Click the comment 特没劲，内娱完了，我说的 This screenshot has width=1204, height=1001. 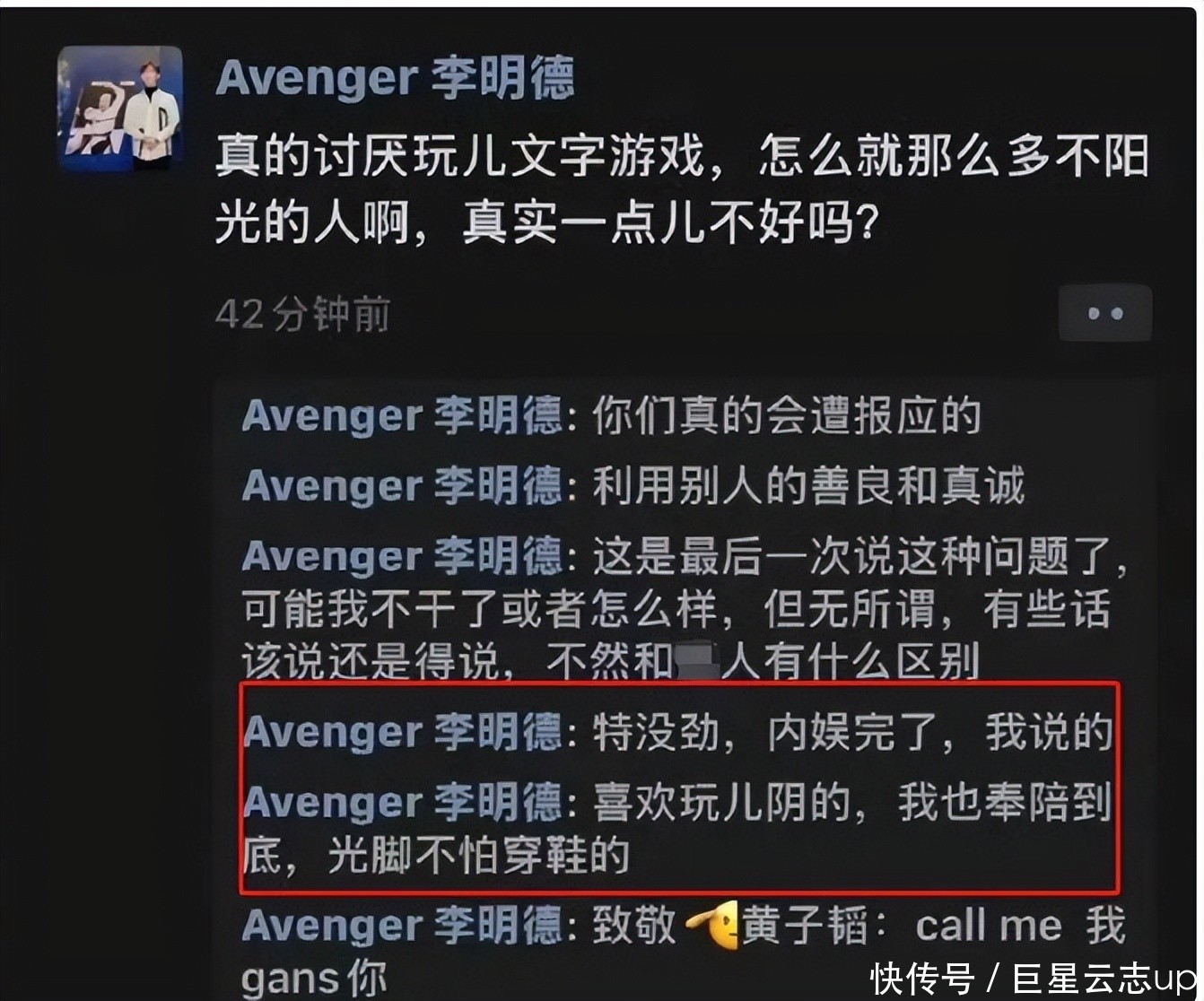852,733
